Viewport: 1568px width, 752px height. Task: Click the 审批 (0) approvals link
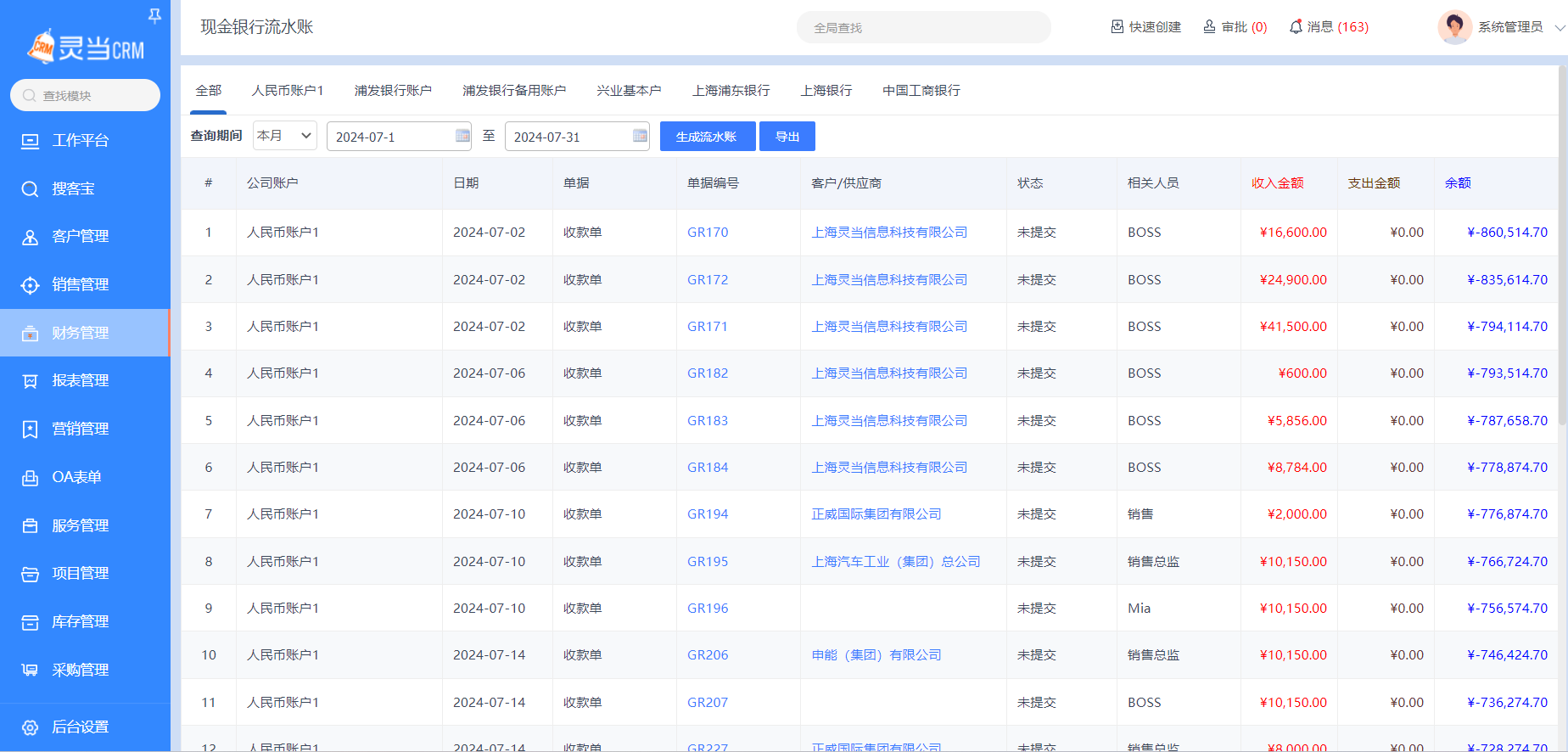click(x=1235, y=27)
